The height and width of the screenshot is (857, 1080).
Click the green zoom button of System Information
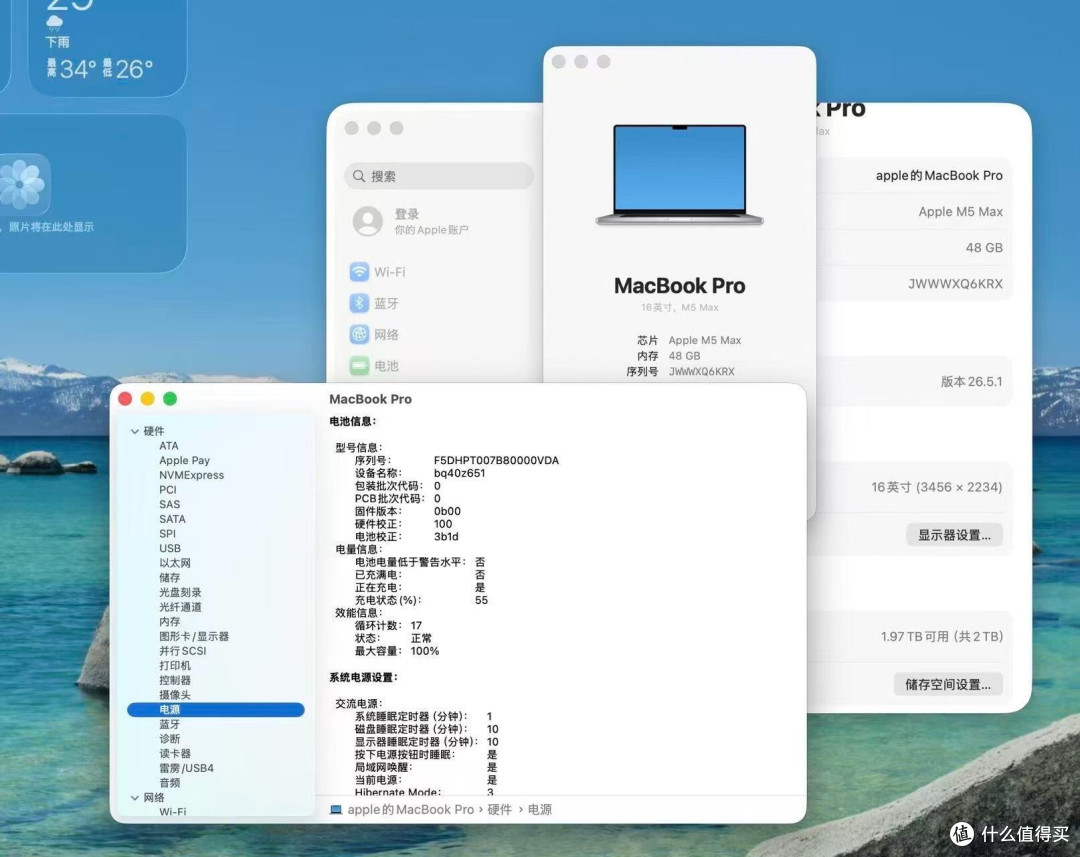point(170,399)
